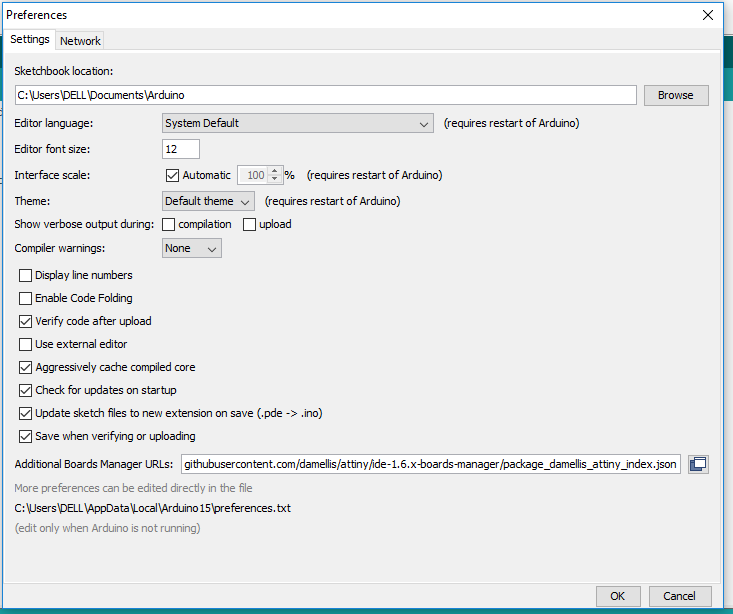Disable Verify code after upload

[26, 321]
